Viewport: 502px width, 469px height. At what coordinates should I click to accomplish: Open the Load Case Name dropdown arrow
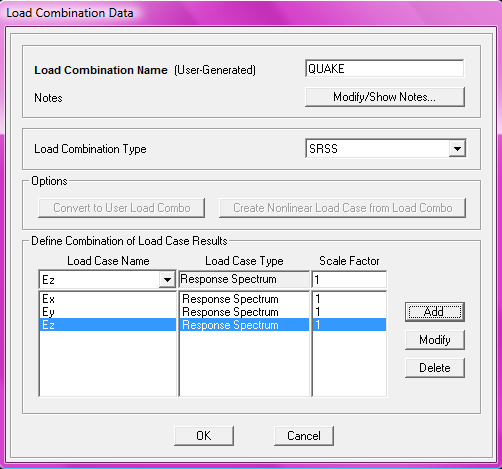click(167, 280)
